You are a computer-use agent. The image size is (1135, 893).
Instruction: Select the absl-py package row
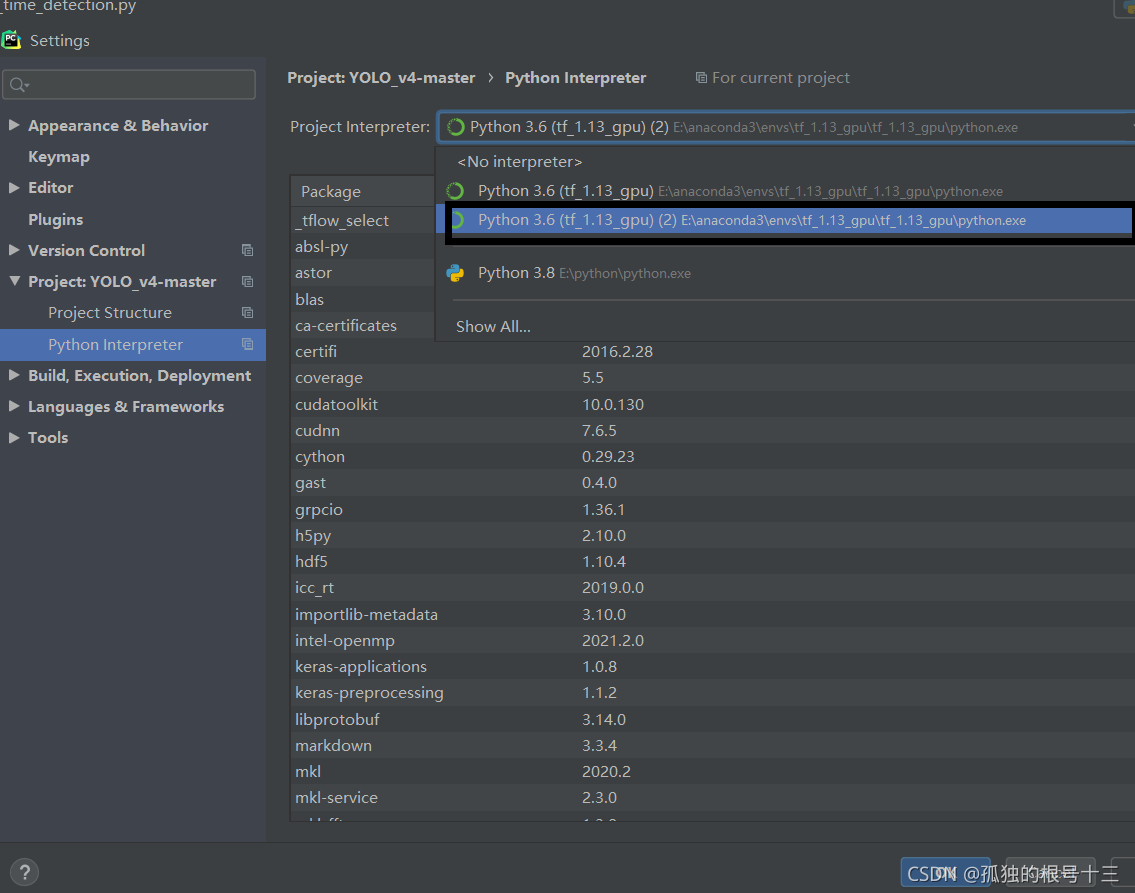pos(362,246)
